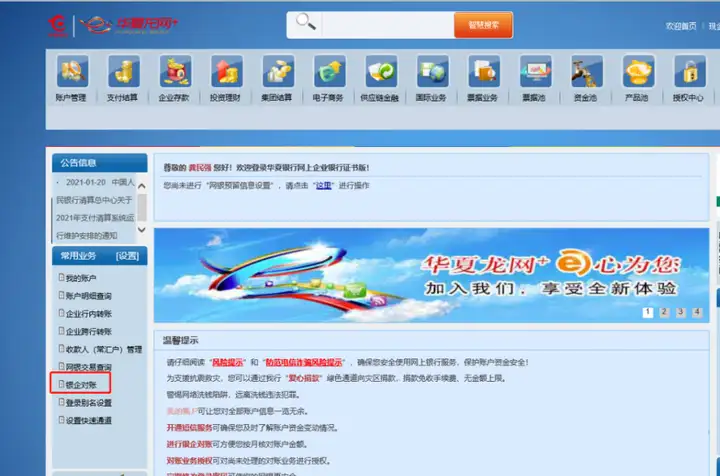The height and width of the screenshot is (476, 720).
Task: Open the 企业存款 enterprise deposit icon
Action: (x=175, y=71)
